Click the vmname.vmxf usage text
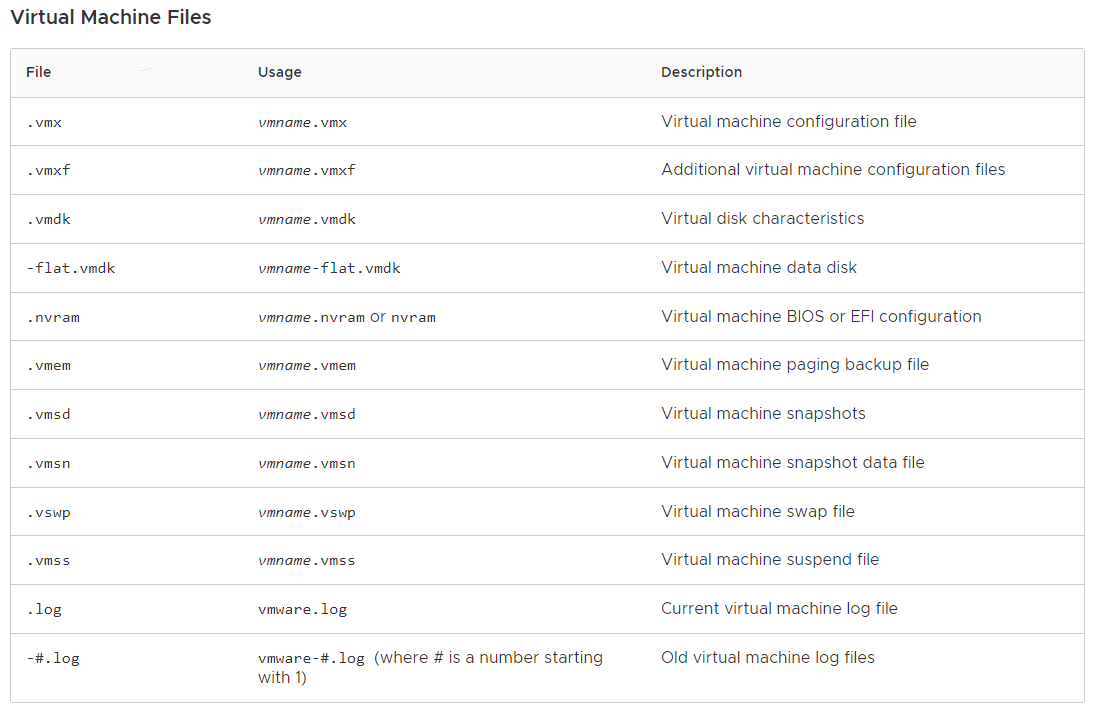 [x=306, y=170]
